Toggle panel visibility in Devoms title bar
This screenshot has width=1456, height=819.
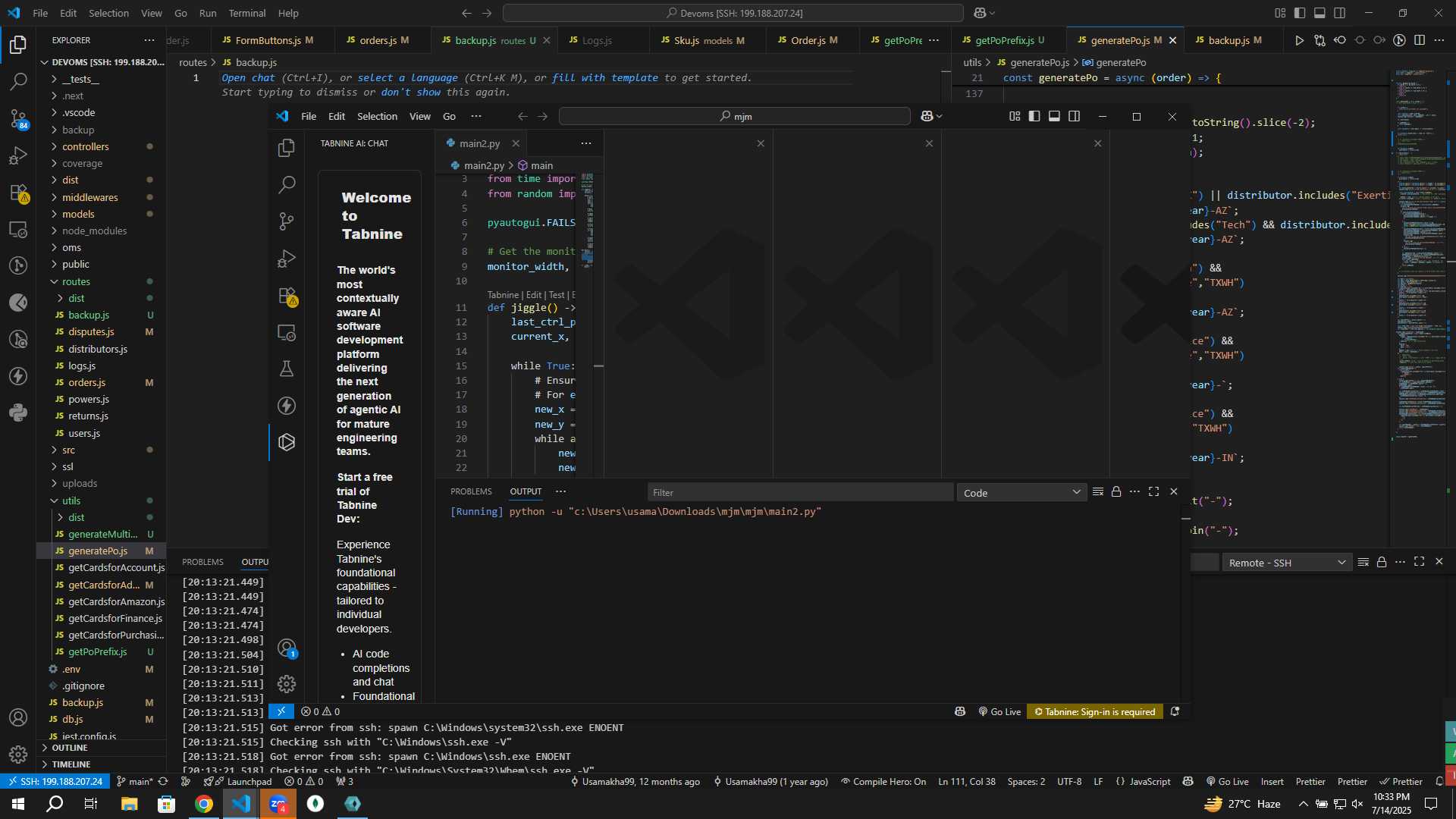(x=1319, y=13)
